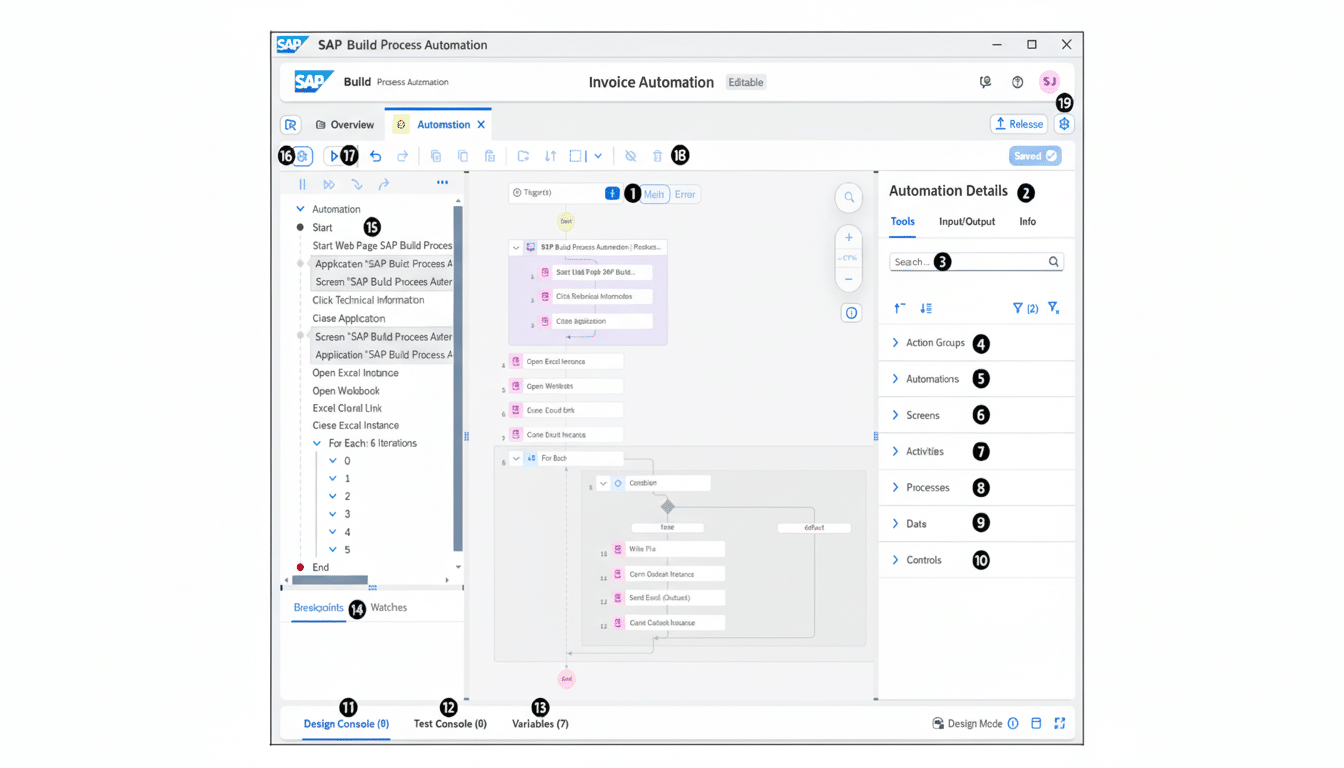The image size is (1344, 768).
Task: Delete selected node using the trash icon
Action: point(657,155)
